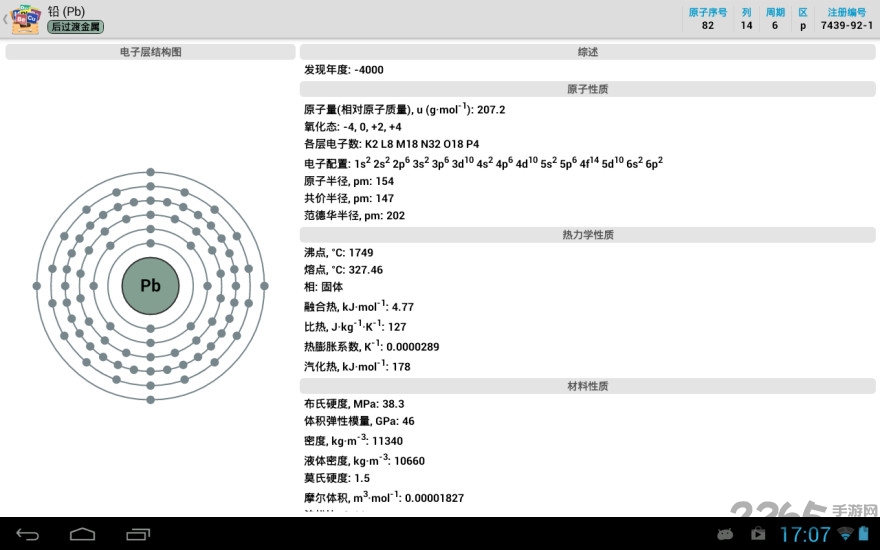Tap the 共价半径, pm: 147 line

349,198
